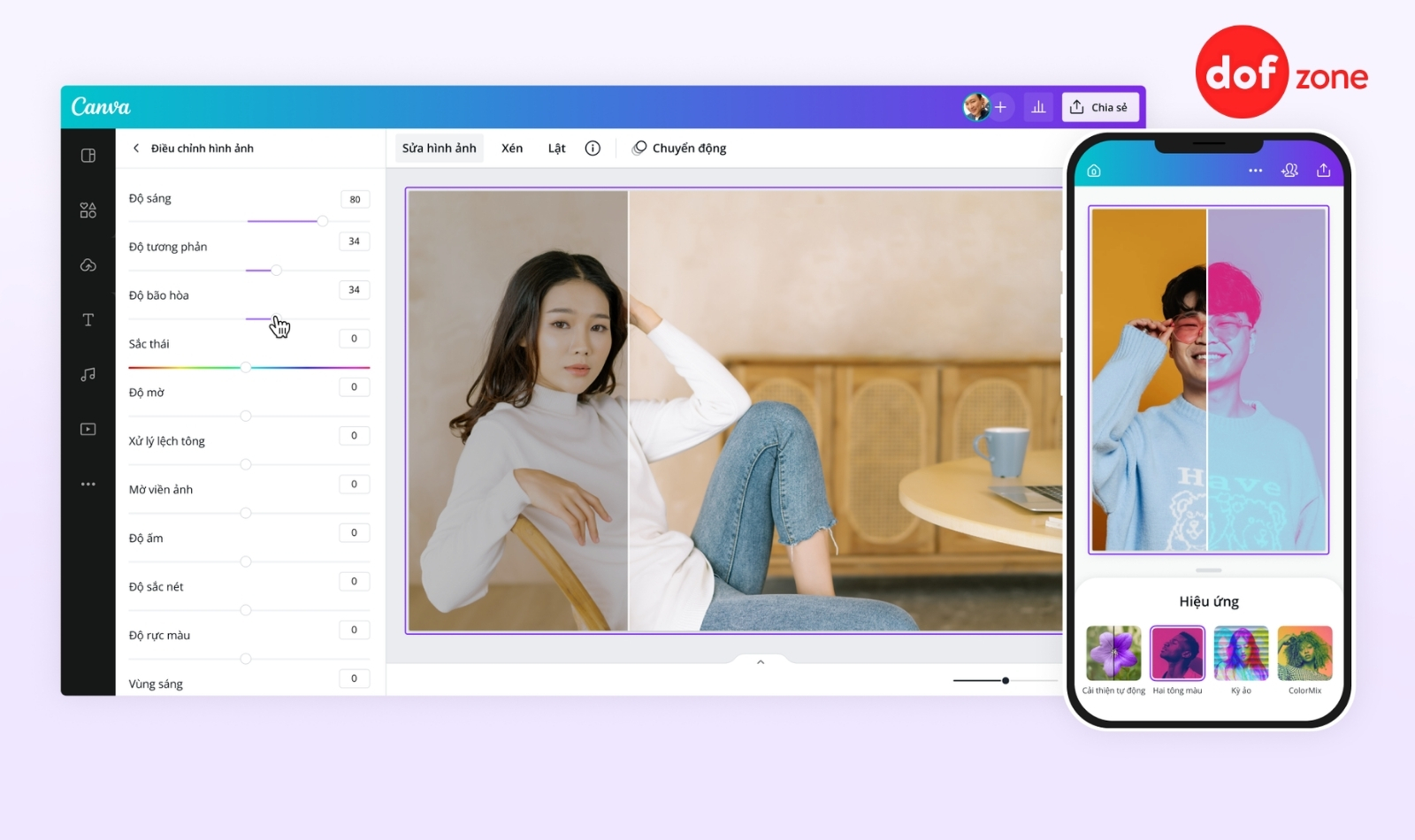
Task: Open the Canva home logo
Action: click(101, 107)
